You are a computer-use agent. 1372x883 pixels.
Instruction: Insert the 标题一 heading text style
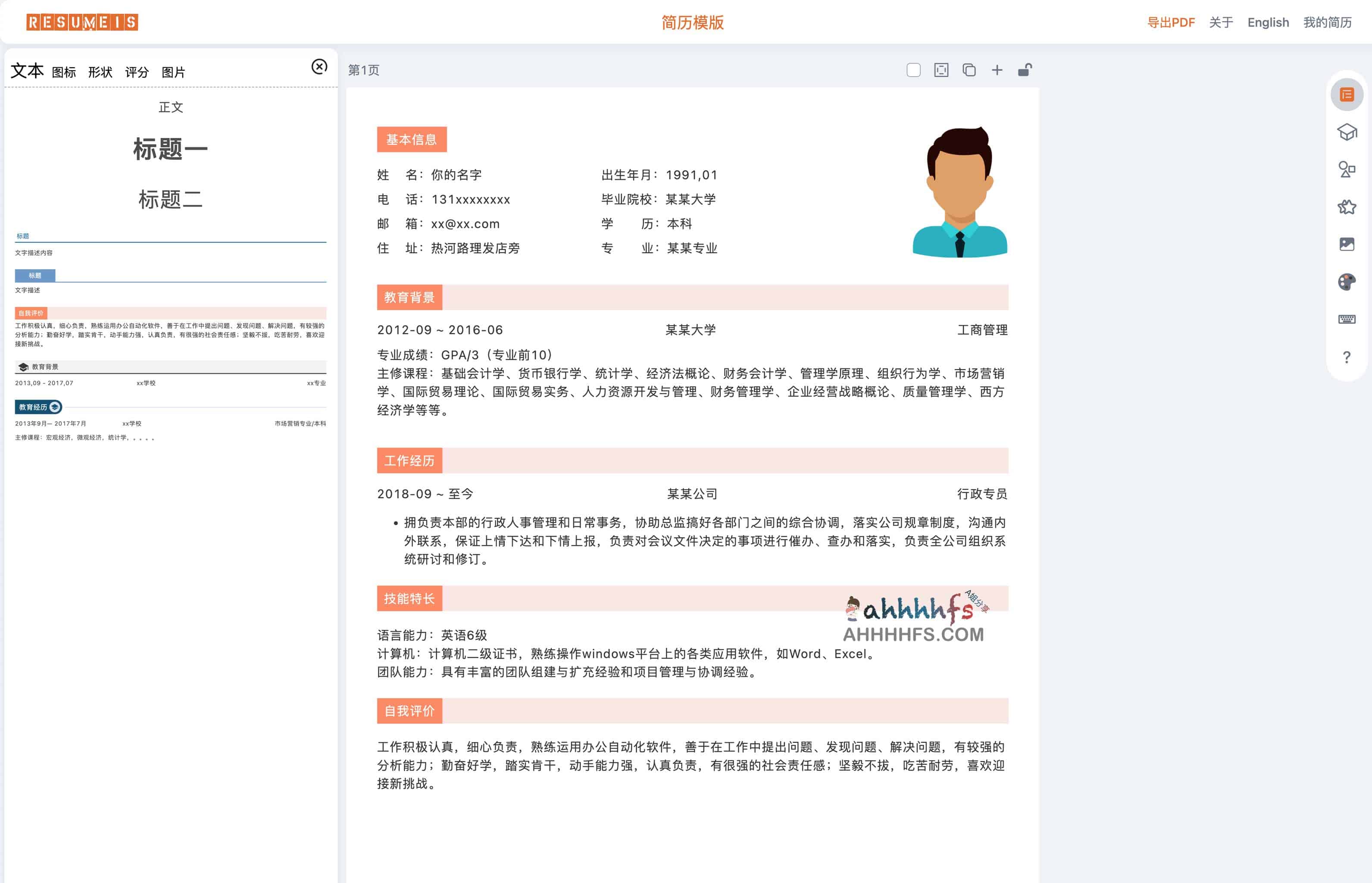(x=170, y=149)
